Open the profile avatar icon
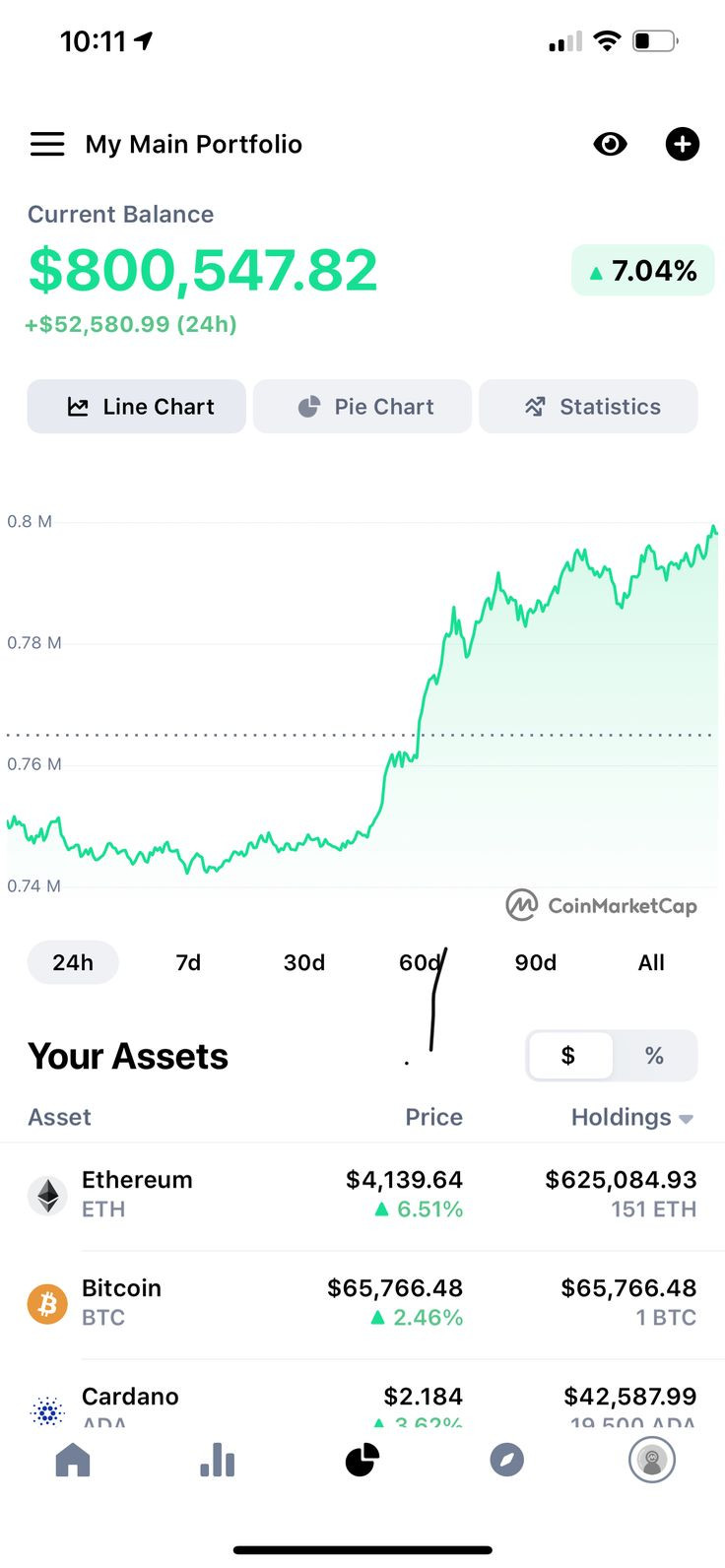 tap(652, 1460)
